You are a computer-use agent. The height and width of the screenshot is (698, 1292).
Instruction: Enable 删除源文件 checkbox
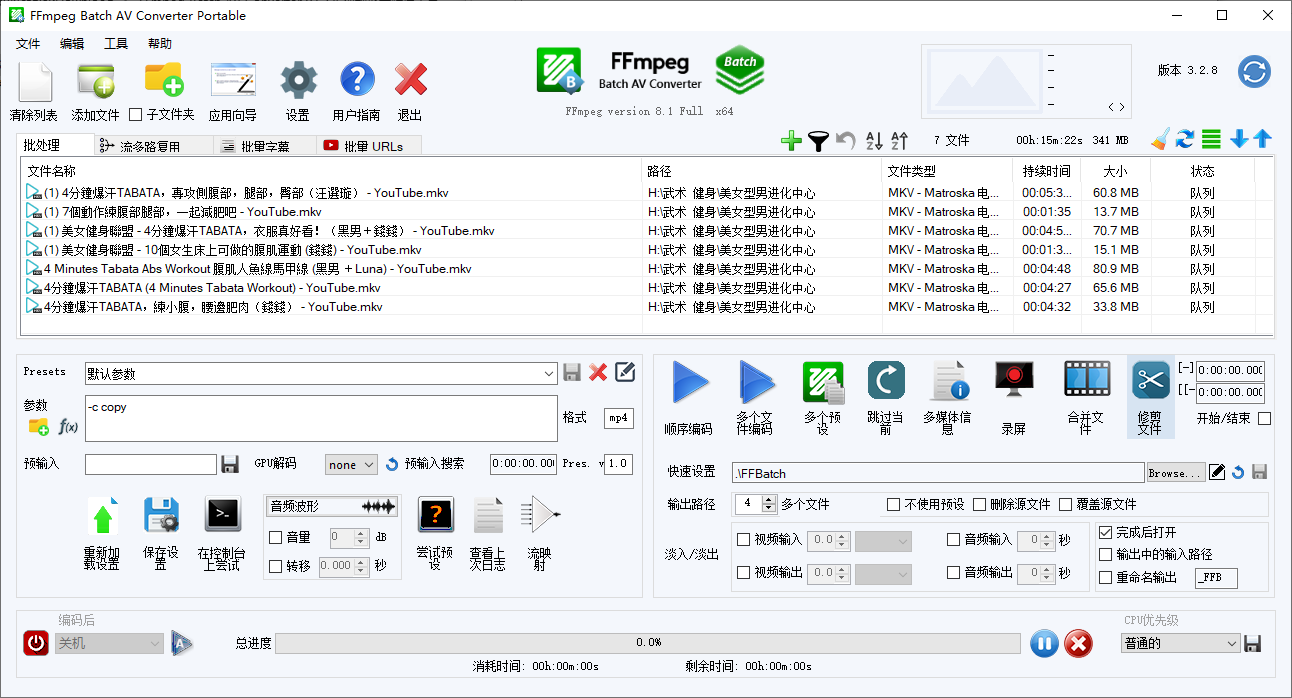(979, 504)
